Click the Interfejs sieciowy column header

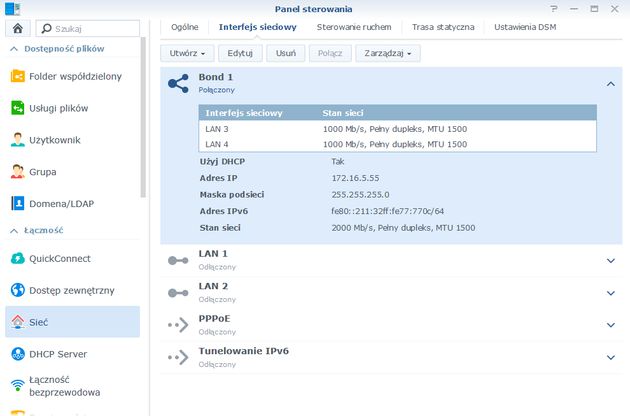click(244, 113)
